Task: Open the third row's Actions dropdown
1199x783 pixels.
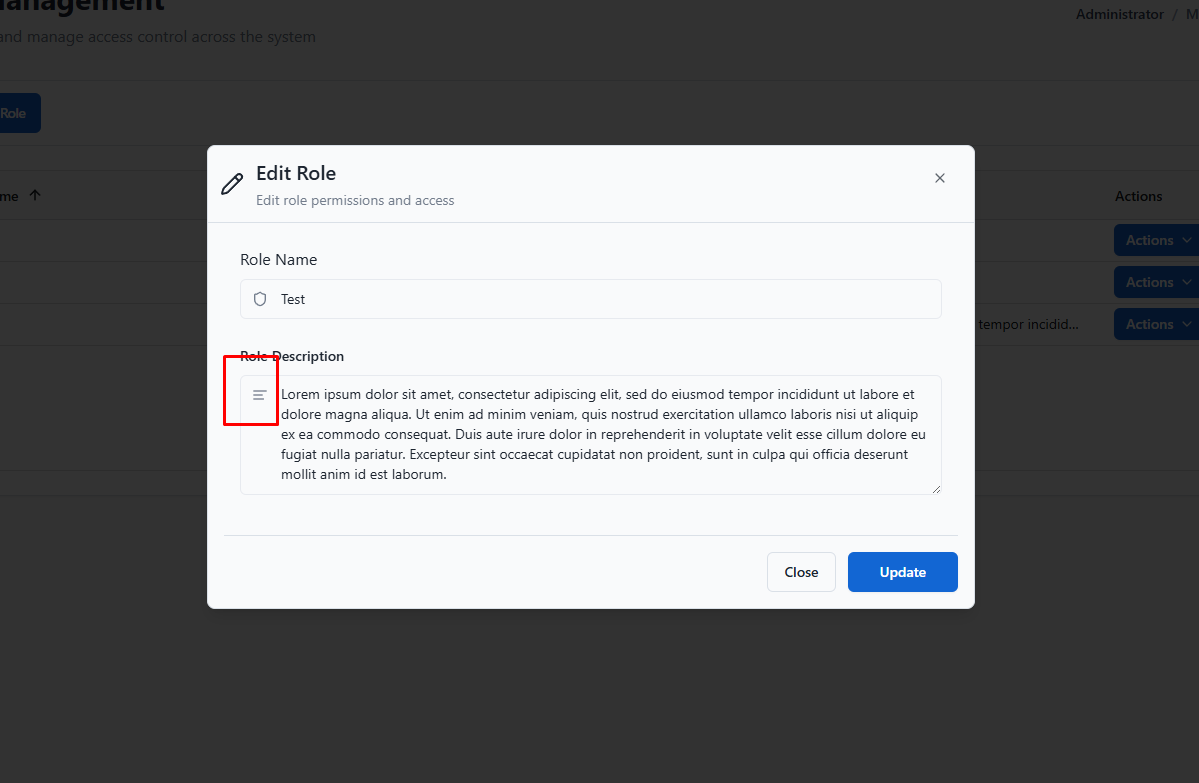Action: click(x=1156, y=324)
